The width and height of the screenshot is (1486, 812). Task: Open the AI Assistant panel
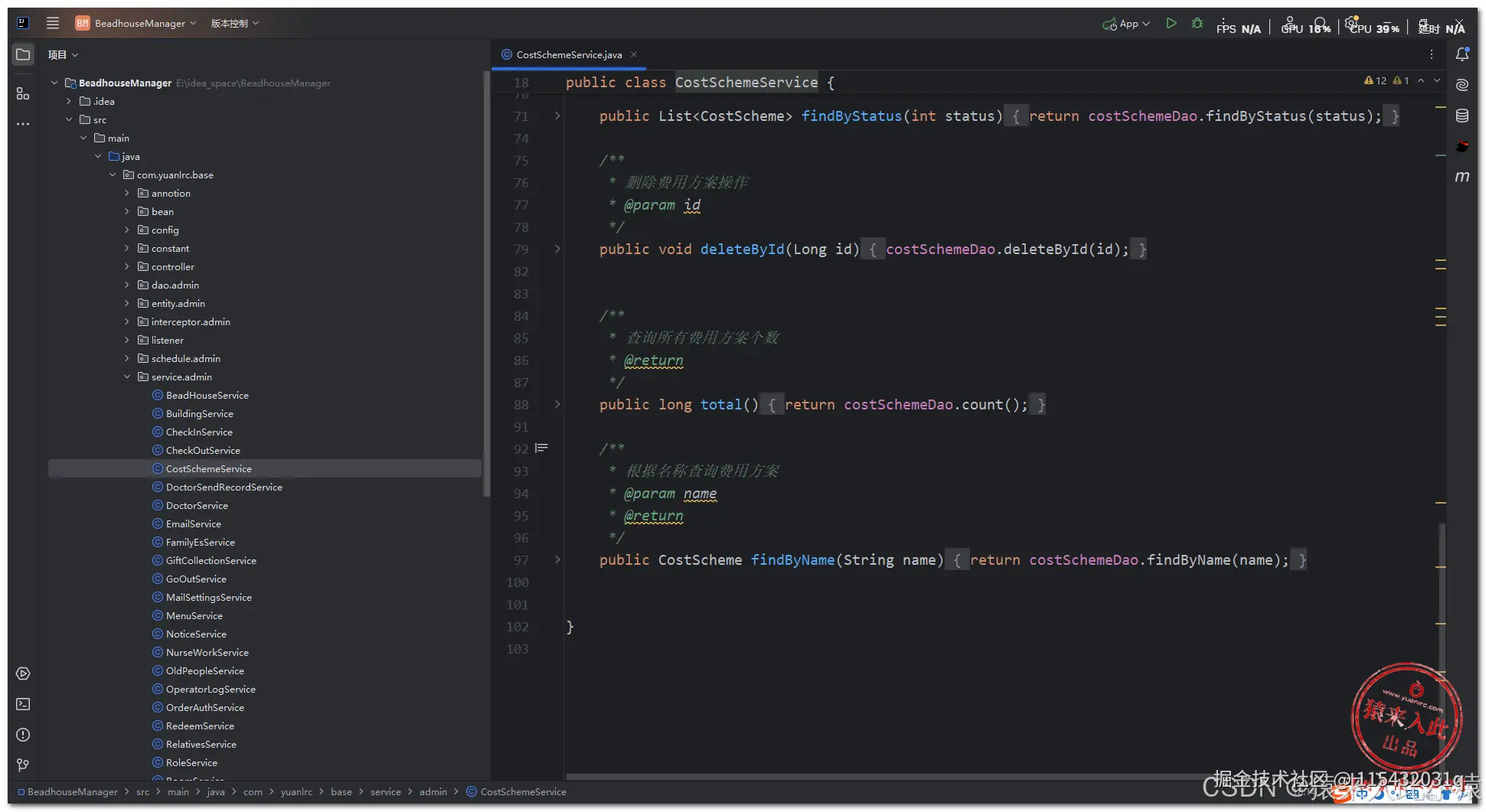coord(1462,85)
